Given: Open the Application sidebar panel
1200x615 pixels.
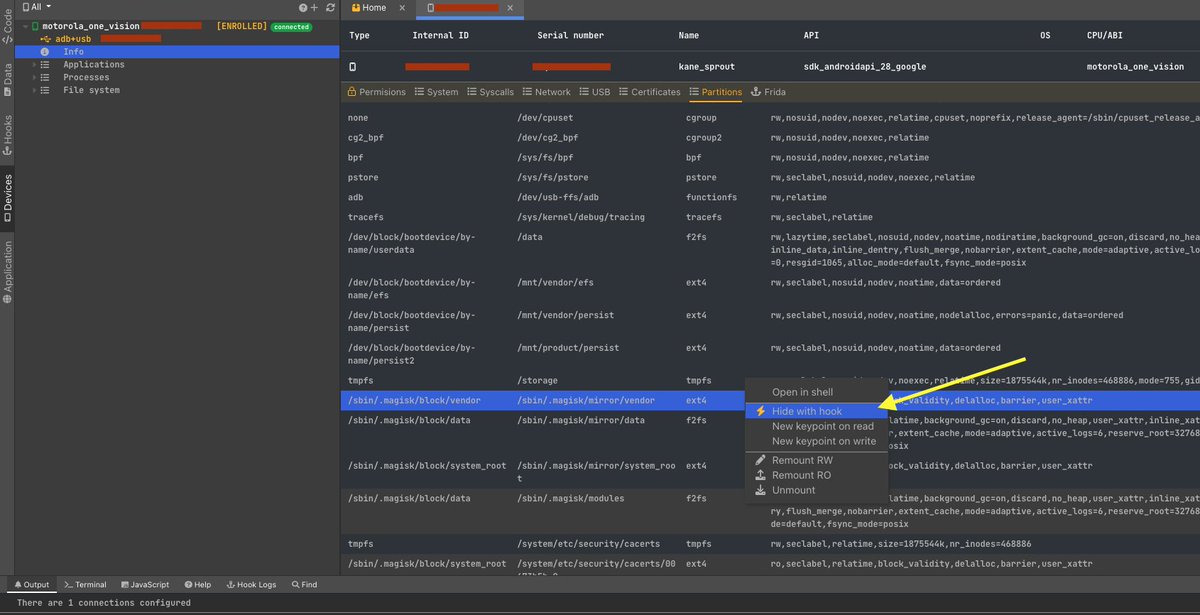Looking at the screenshot, I should click(7, 271).
